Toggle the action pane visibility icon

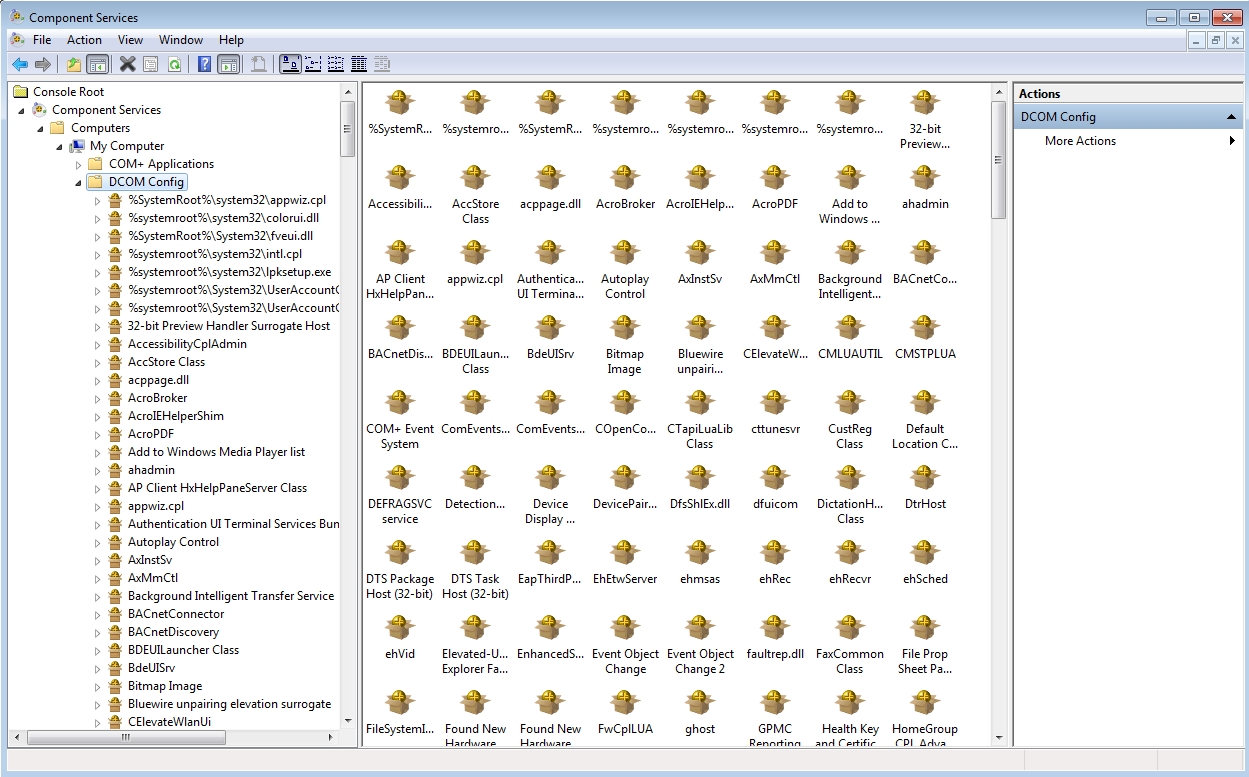[227, 63]
